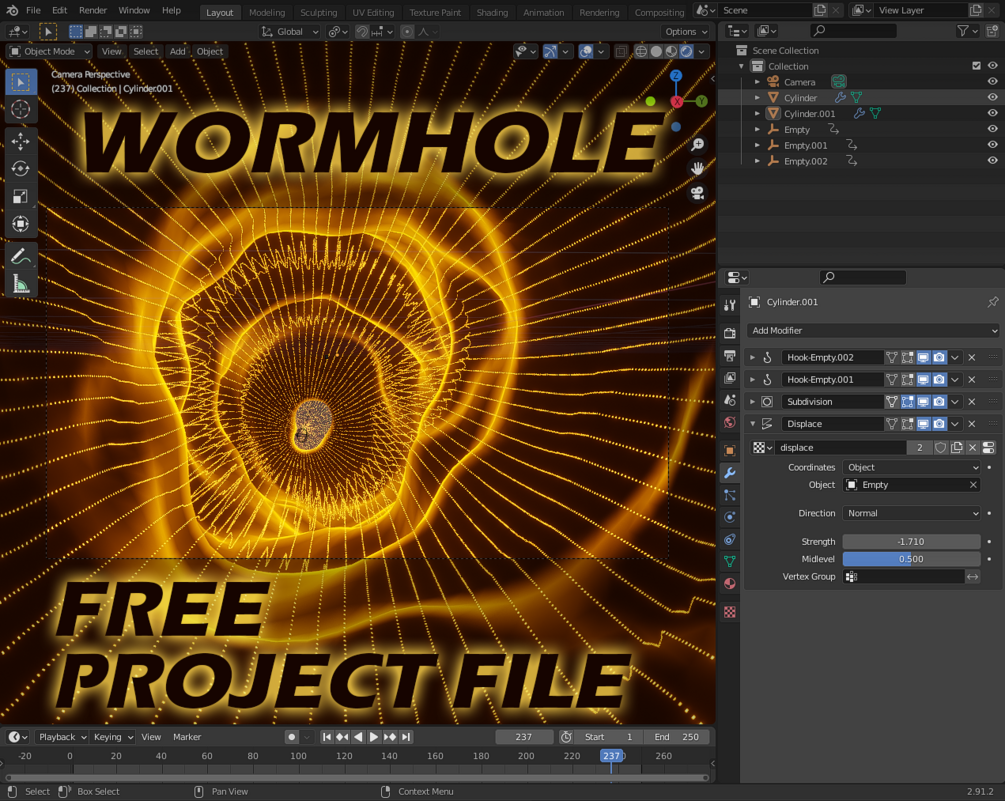Select the Annotate tool

tap(21, 256)
